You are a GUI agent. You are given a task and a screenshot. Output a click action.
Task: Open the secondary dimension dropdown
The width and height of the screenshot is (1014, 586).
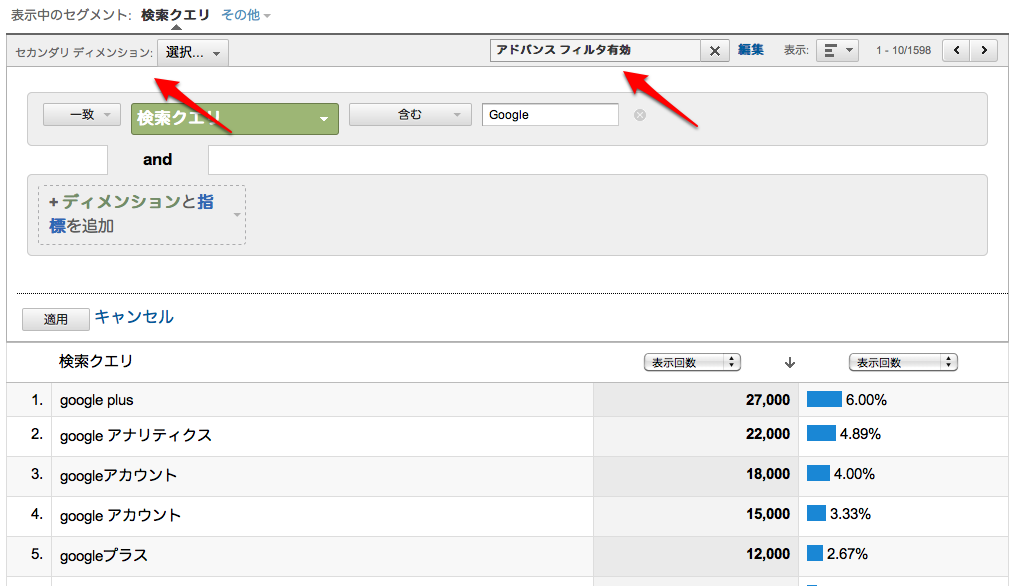[193, 52]
